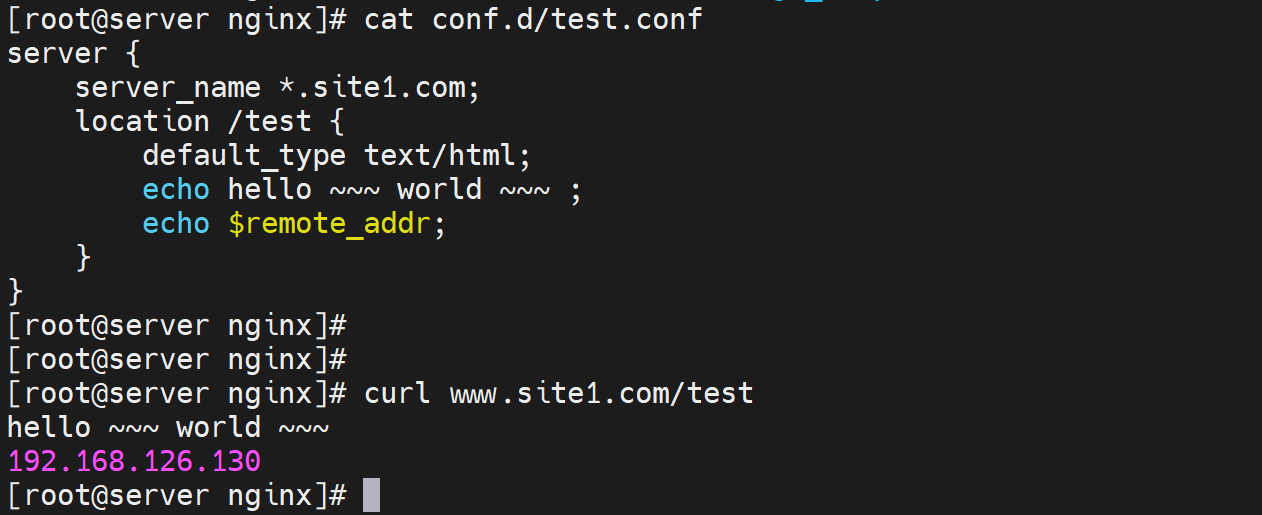Click the default_type directive
Image resolution: width=1262 pixels, height=515 pixels.
click(244, 155)
